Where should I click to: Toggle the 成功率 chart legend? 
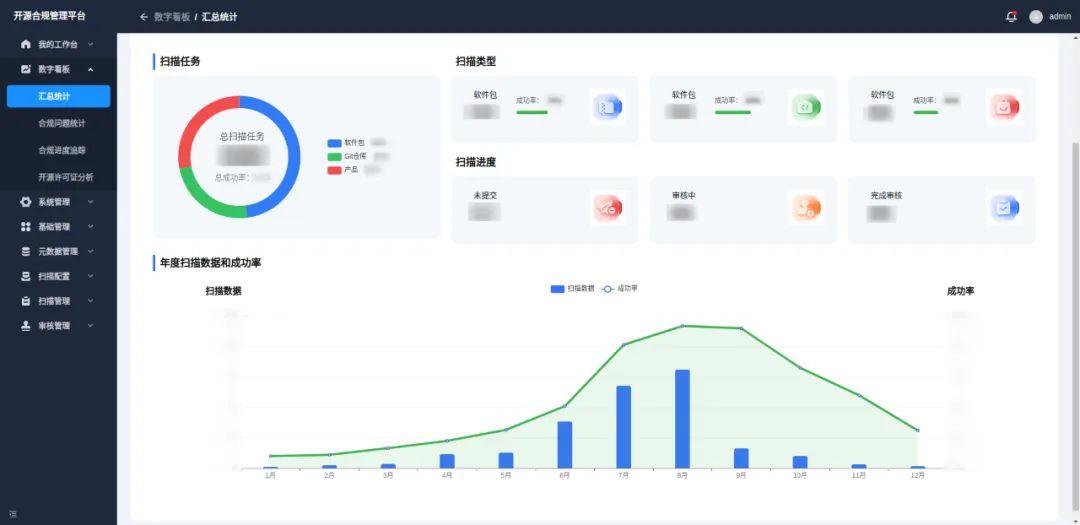coord(619,289)
